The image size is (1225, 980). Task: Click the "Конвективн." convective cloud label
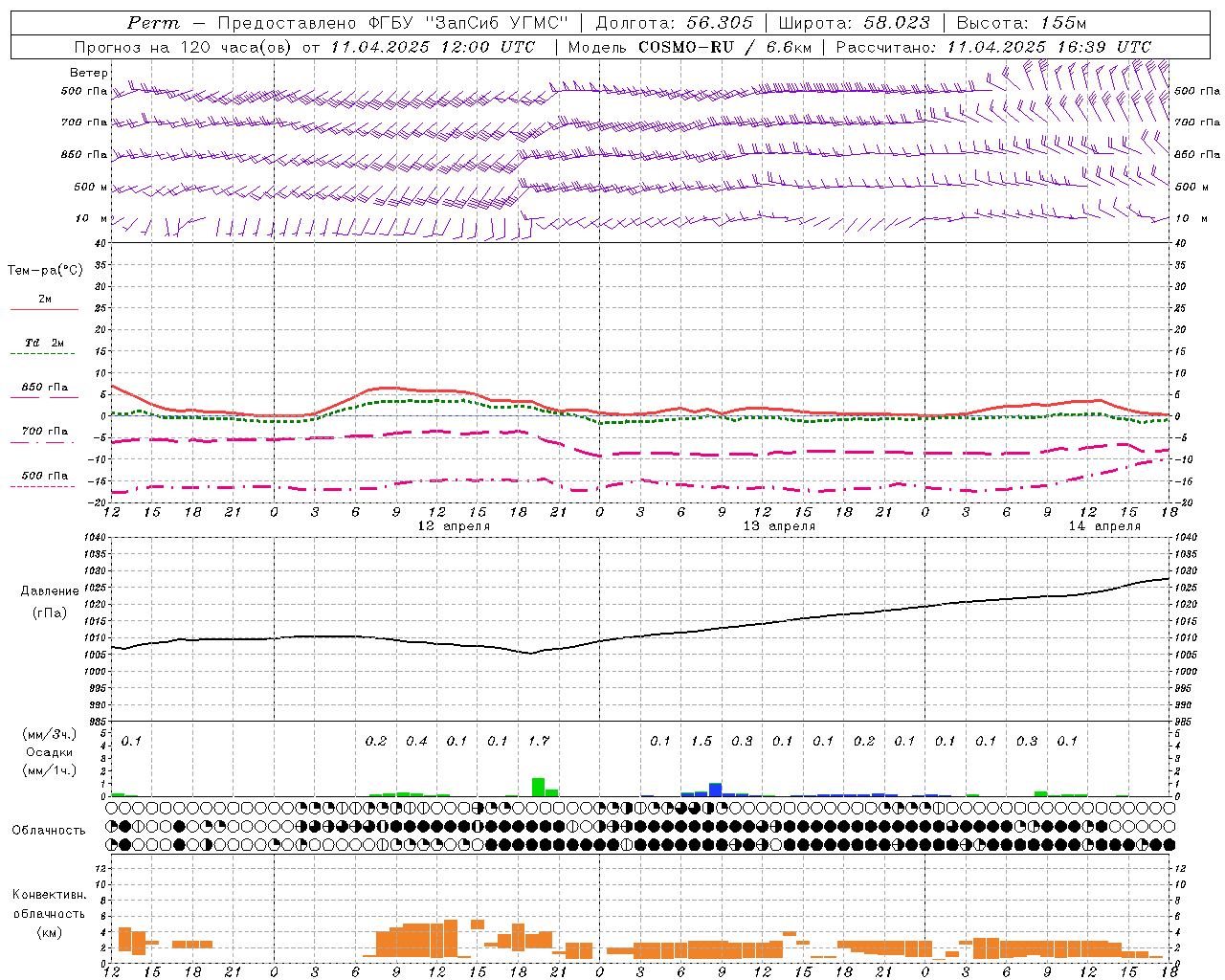pyautogui.click(x=49, y=895)
